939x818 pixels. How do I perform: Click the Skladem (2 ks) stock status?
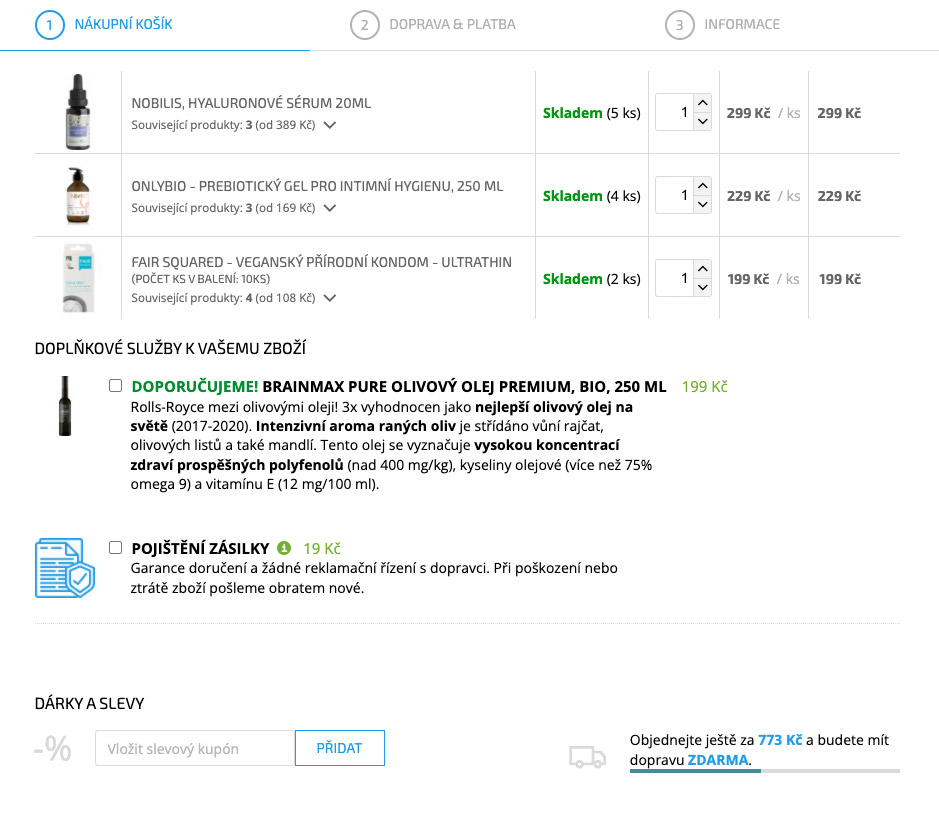click(592, 279)
